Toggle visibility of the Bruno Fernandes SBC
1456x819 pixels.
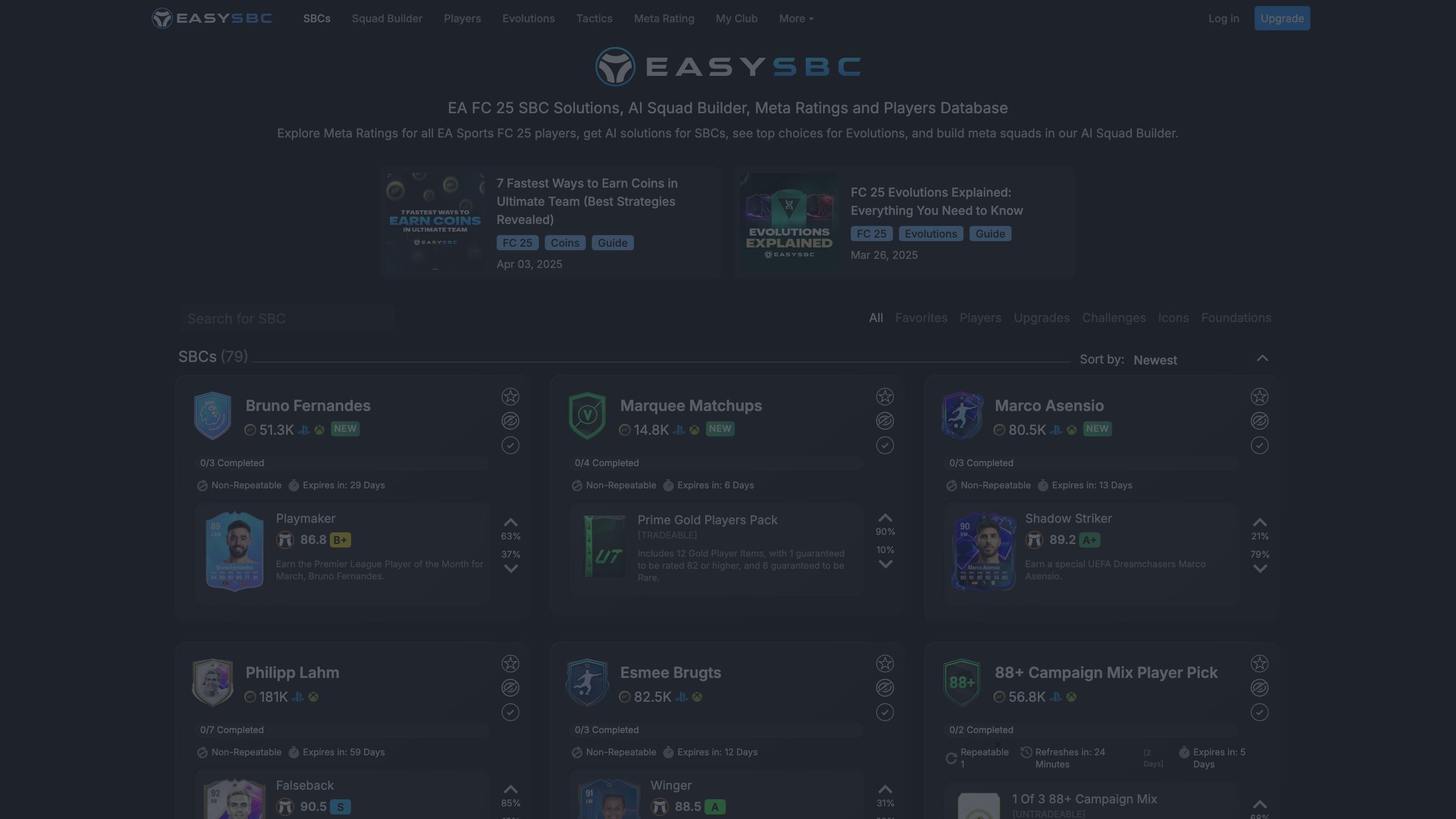pos(511,421)
